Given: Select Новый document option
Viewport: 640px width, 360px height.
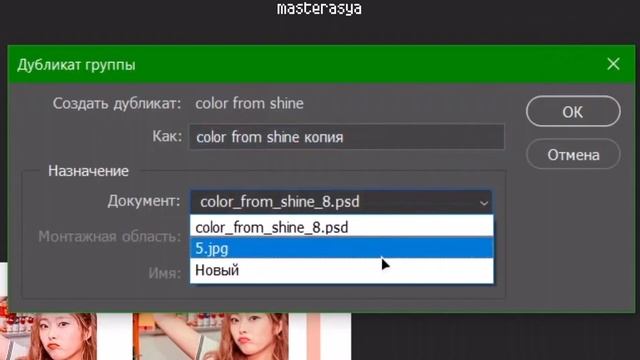Looking at the screenshot, I should [x=342, y=270].
